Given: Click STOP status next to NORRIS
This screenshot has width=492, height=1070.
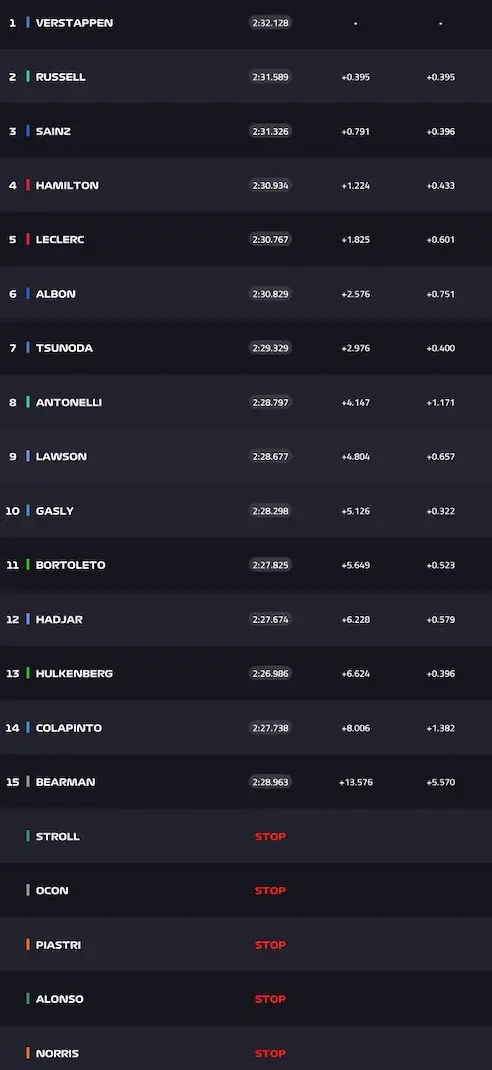Looking at the screenshot, I should [270, 1054].
